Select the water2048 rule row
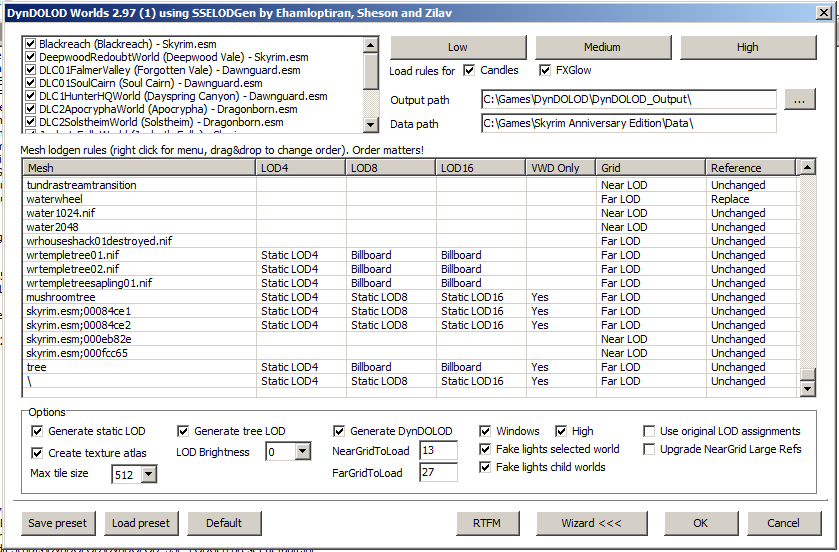Viewport: 839px width, 552px height. point(411,227)
